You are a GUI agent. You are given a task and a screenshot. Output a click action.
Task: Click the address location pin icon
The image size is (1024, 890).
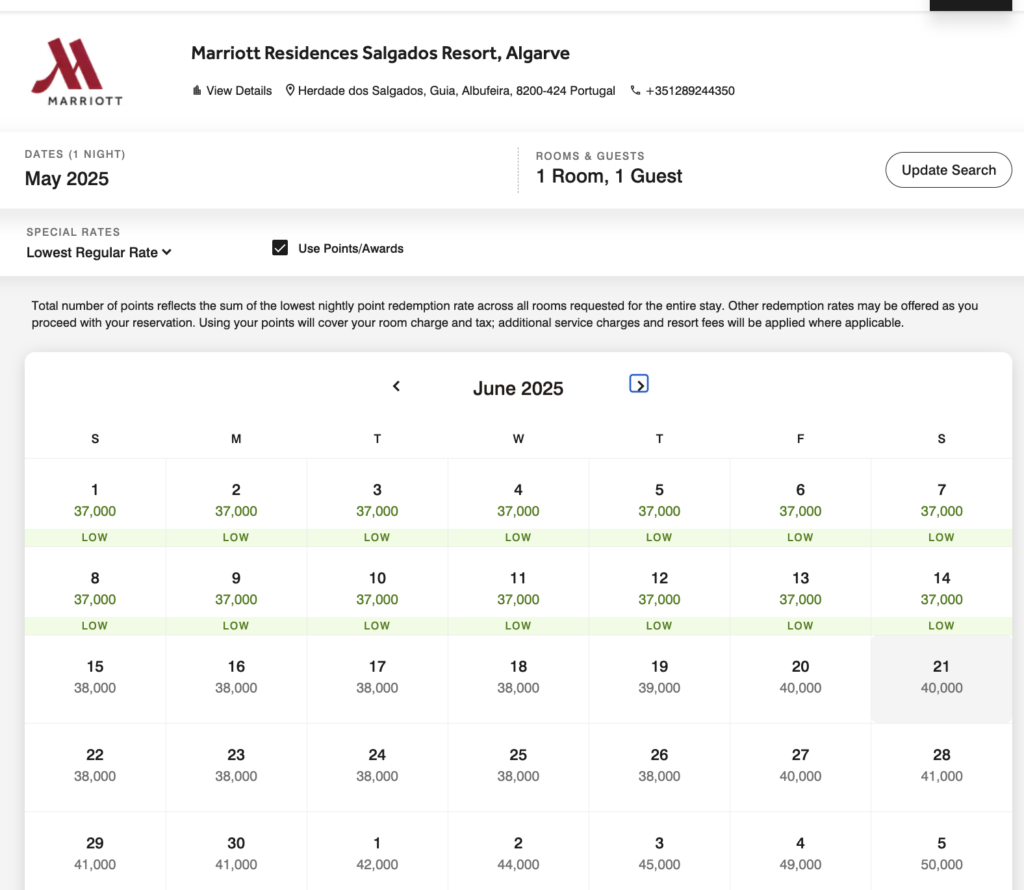(x=290, y=90)
